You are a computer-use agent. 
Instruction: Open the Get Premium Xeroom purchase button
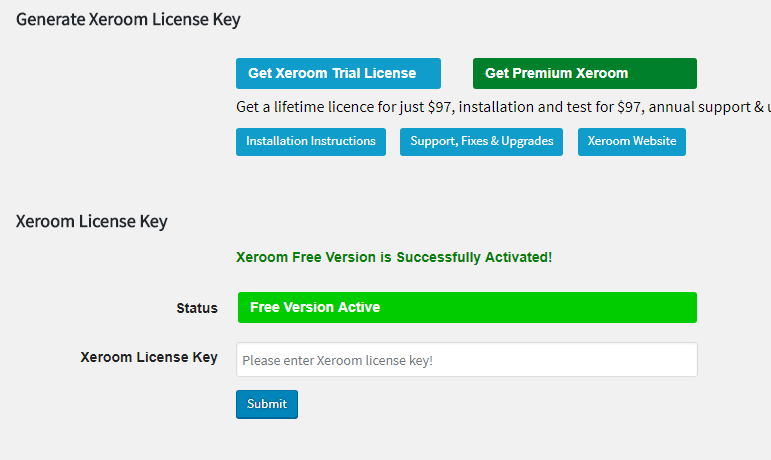585,73
